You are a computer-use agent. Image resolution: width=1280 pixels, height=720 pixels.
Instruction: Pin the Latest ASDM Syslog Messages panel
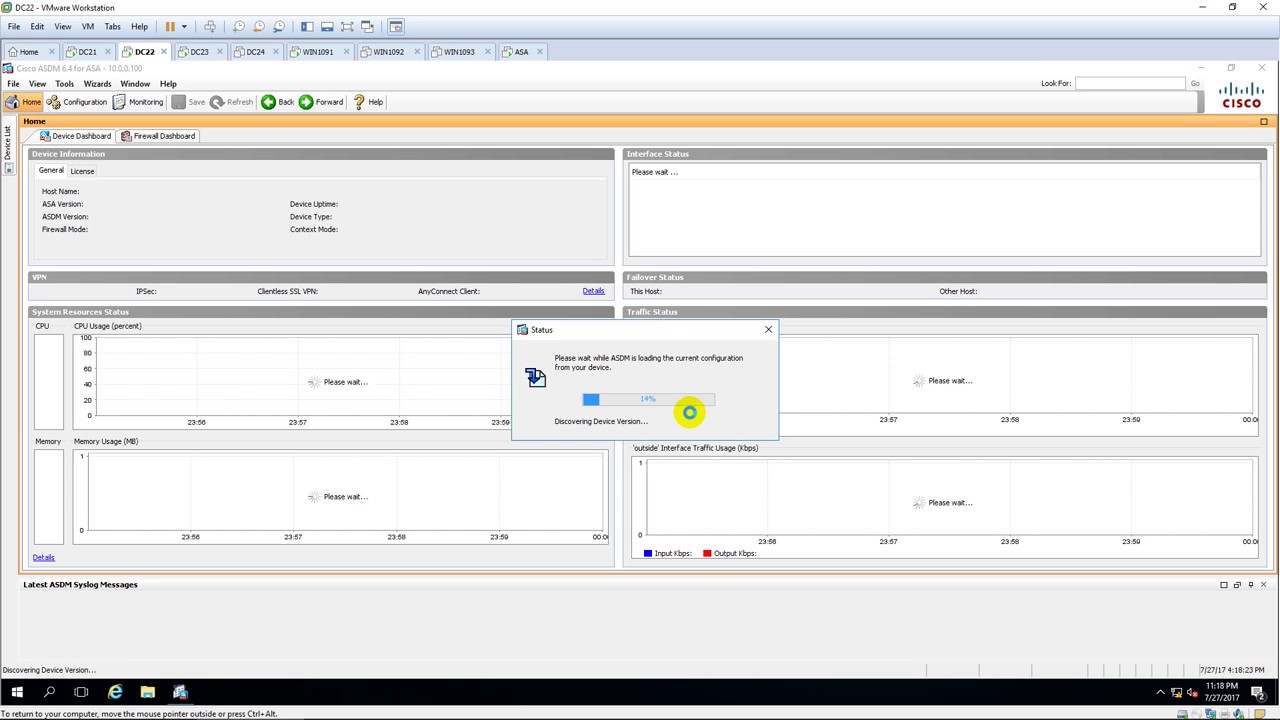(x=1250, y=585)
